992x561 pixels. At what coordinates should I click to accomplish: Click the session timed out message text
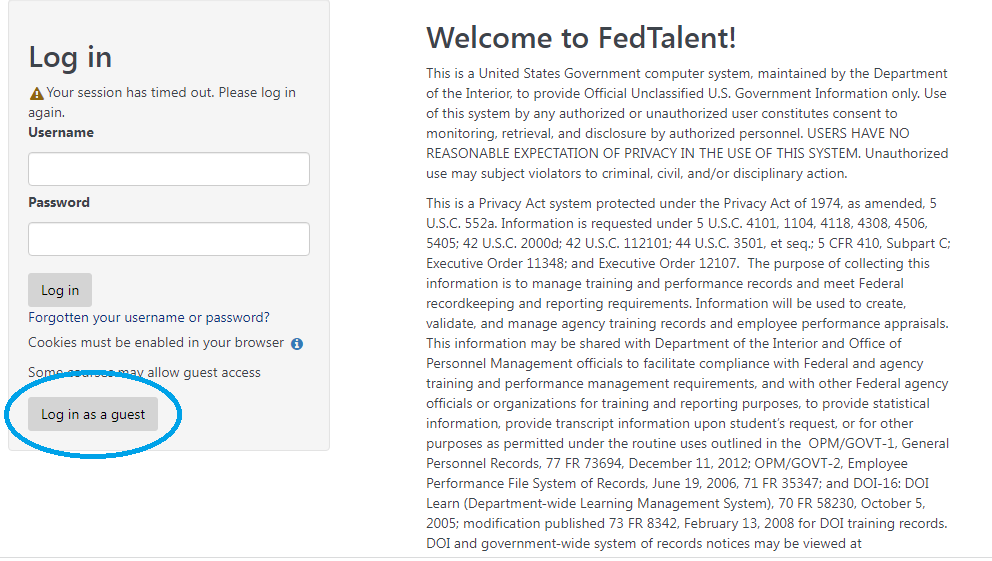coord(162,102)
